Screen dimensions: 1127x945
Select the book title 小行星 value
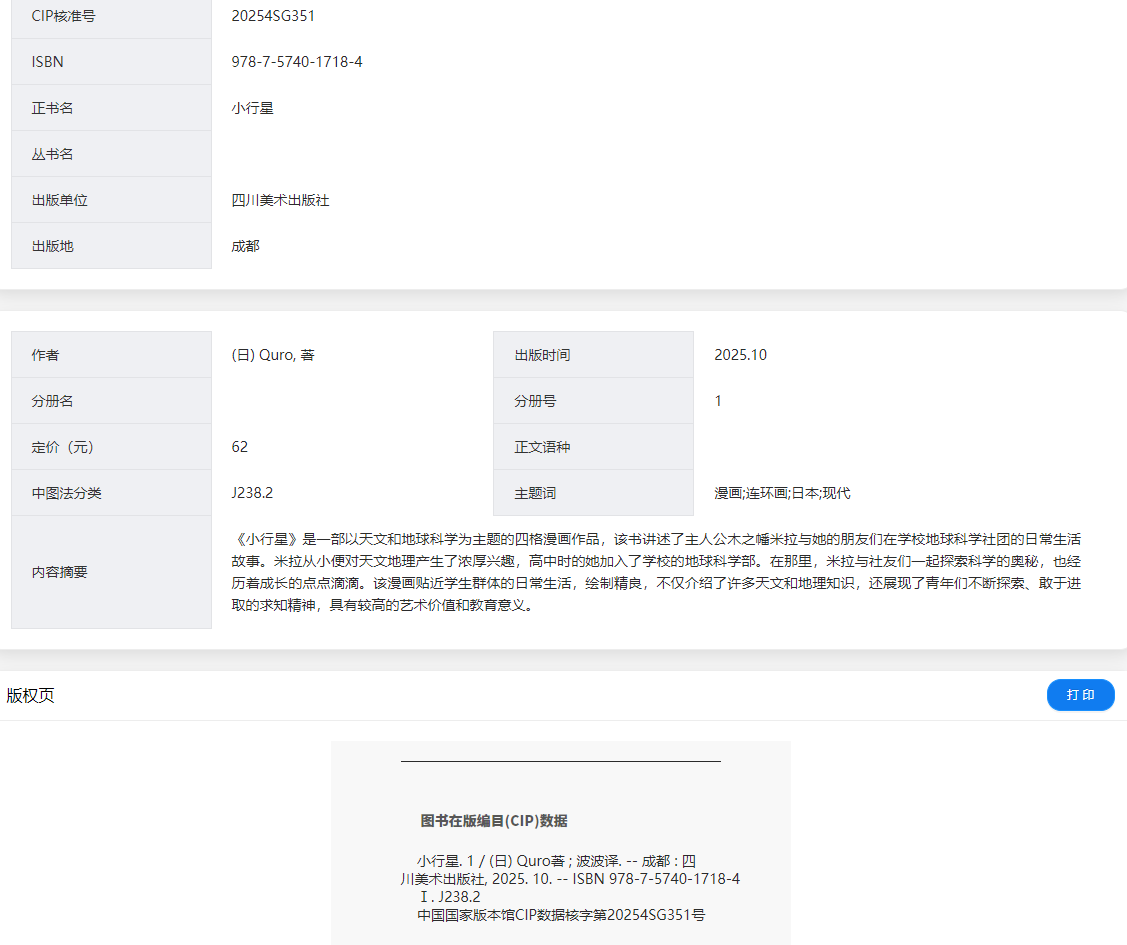252,108
